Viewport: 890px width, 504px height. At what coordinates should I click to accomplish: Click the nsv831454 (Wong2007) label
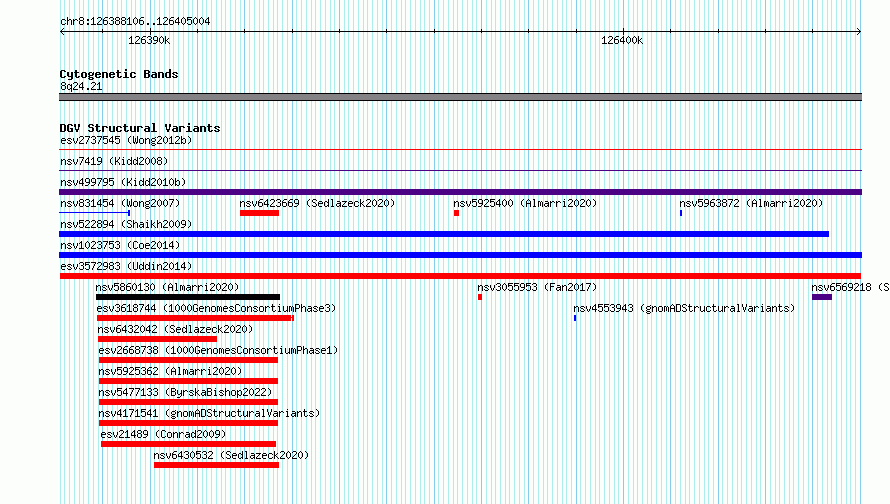[x=120, y=203]
